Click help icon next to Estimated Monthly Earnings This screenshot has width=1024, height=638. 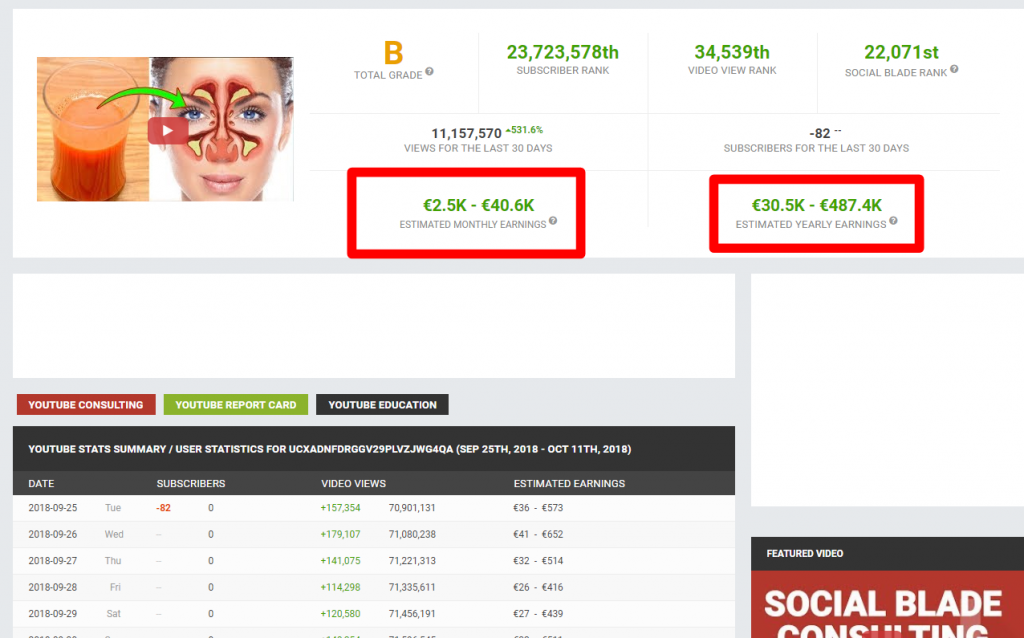(552, 221)
